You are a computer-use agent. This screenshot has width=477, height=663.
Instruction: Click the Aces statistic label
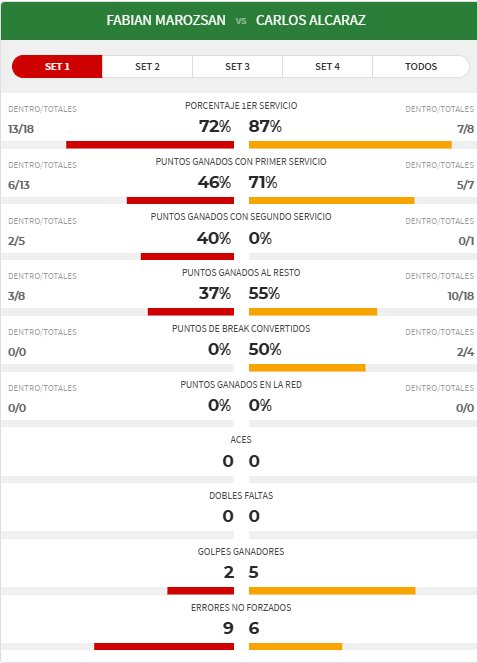click(x=241, y=440)
